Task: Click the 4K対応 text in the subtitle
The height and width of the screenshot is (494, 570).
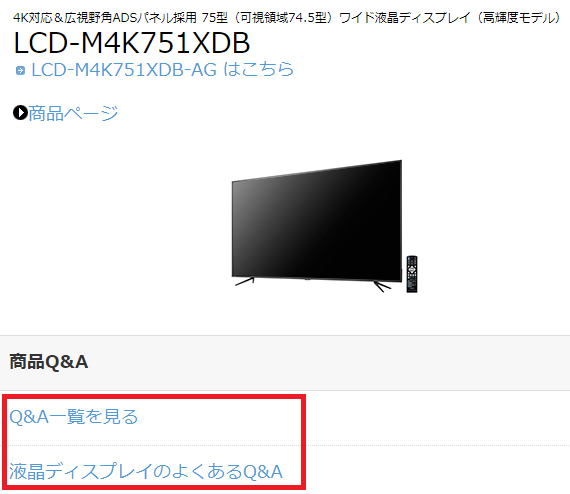Action: 33,17
